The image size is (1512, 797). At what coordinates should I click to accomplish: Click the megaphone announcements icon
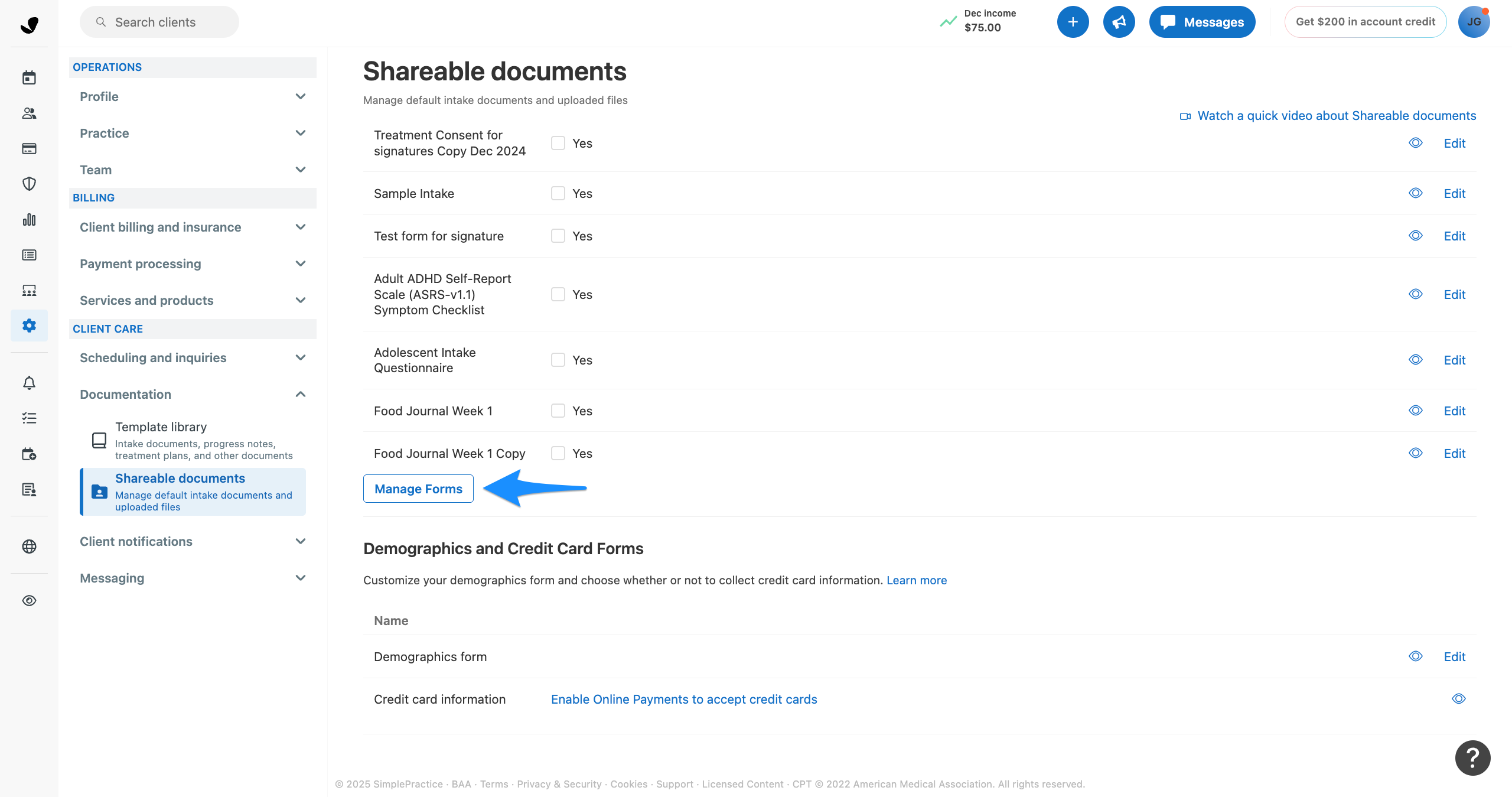pyautogui.click(x=1119, y=22)
